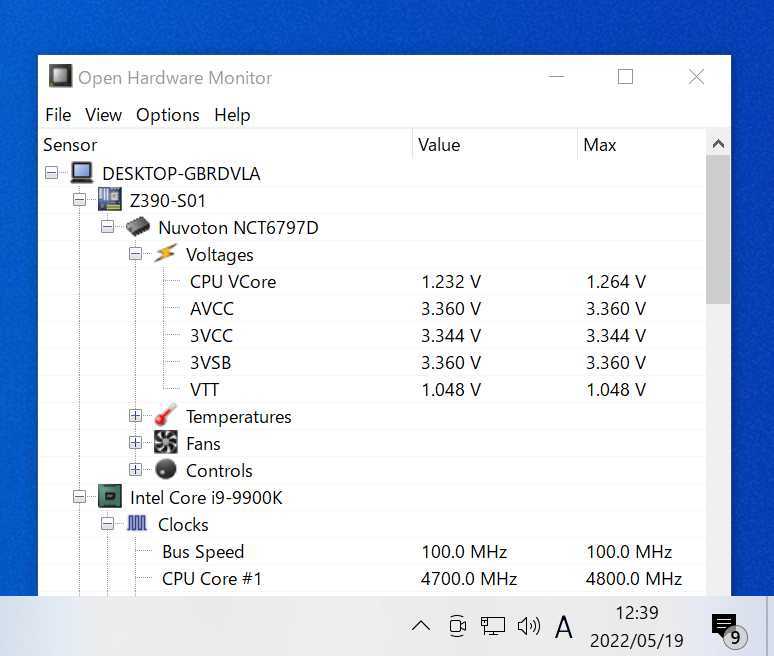Open the Help menu
The height and width of the screenshot is (656, 774).
point(232,115)
